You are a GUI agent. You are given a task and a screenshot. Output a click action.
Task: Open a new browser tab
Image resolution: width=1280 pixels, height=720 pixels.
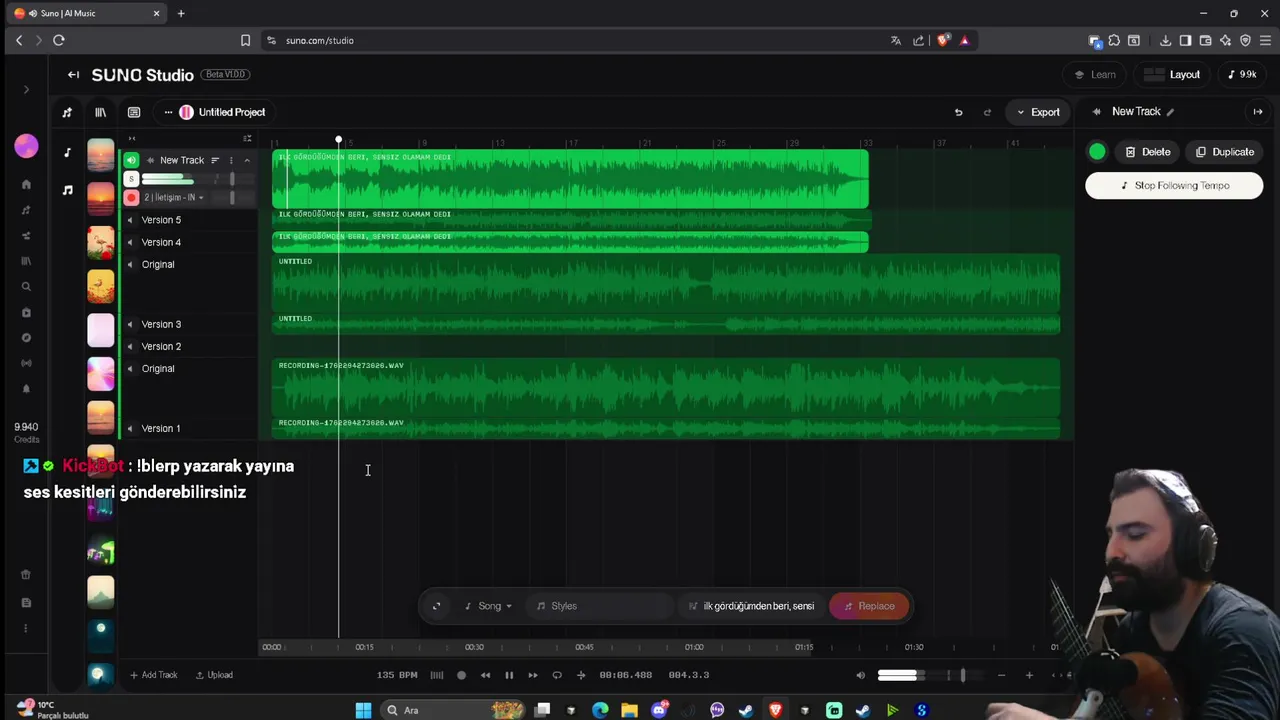click(181, 14)
